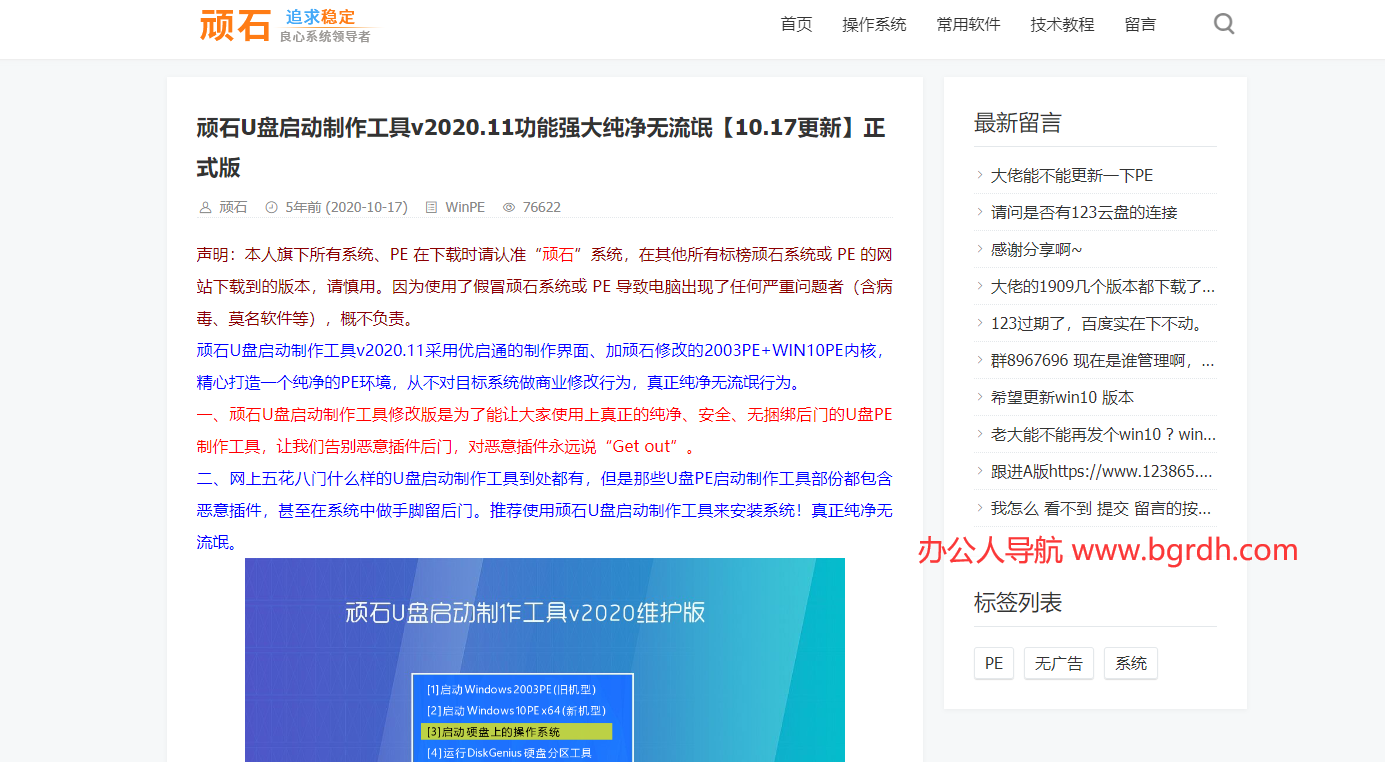Screen dimensions: 1385x762
Task: Click the tagline 良心系统领导者
Action: tap(325, 36)
